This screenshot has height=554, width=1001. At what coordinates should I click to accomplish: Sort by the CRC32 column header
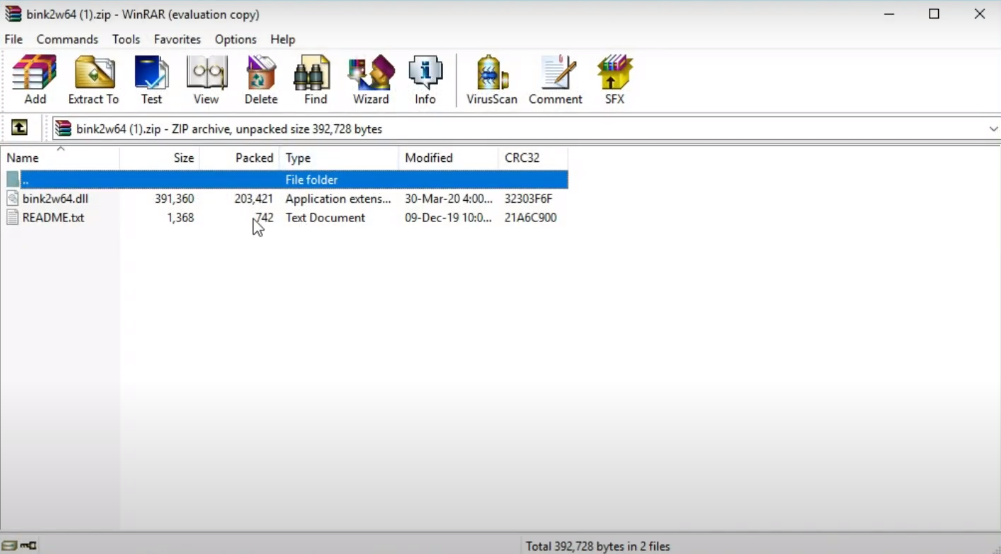[x=533, y=158]
